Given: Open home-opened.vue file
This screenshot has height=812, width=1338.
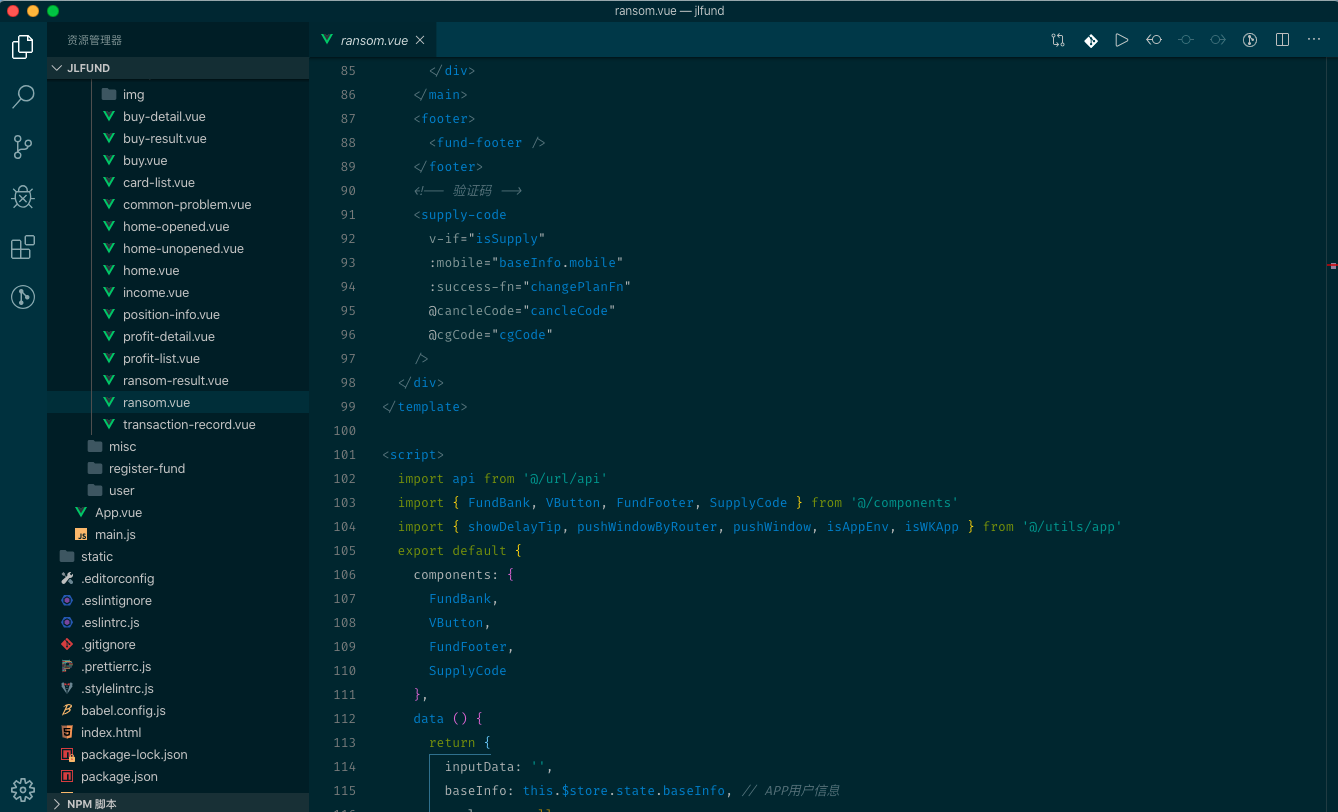Looking at the screenshot, I should (176, 226).
